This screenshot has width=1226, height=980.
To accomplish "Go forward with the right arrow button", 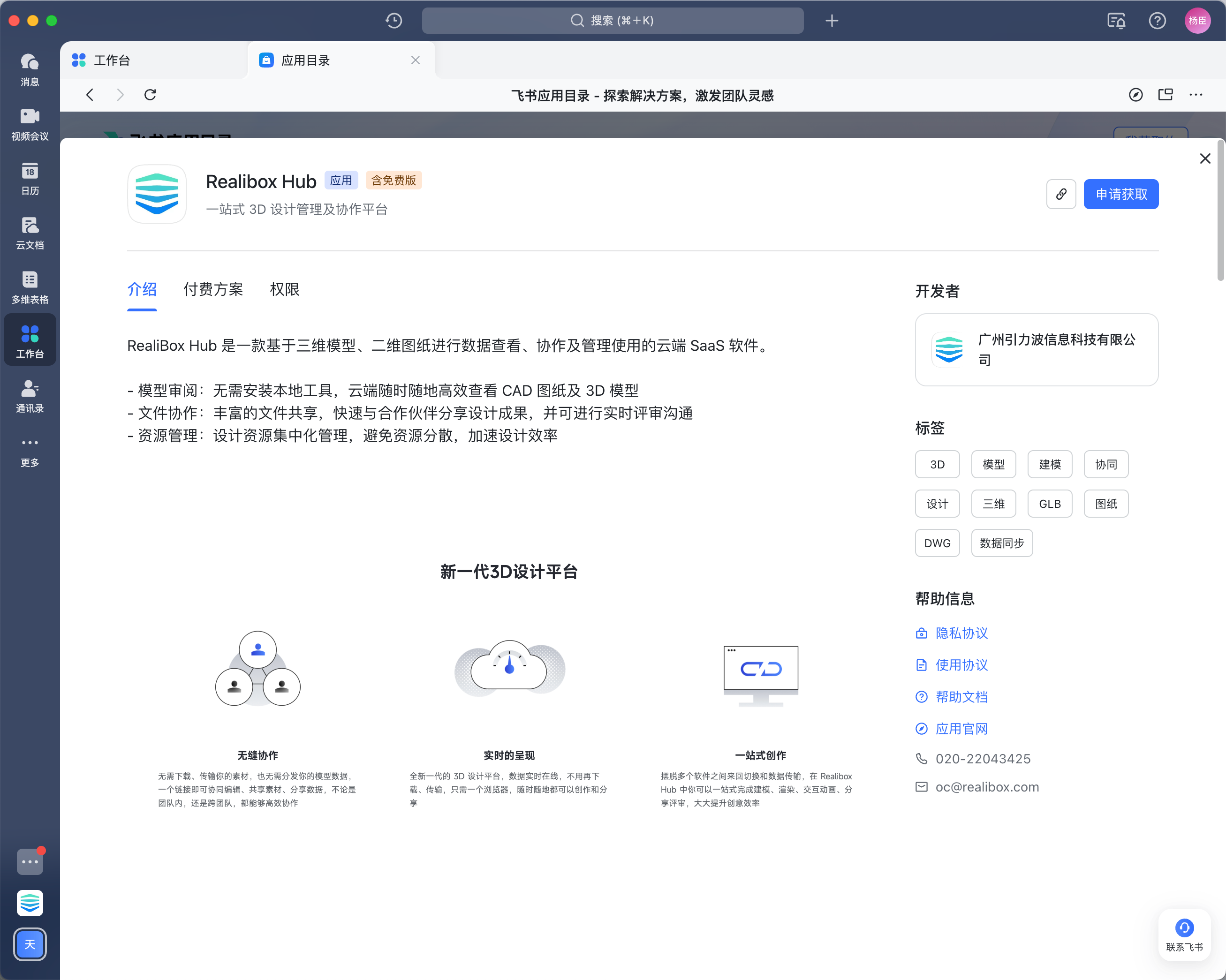I will point(120,94).
